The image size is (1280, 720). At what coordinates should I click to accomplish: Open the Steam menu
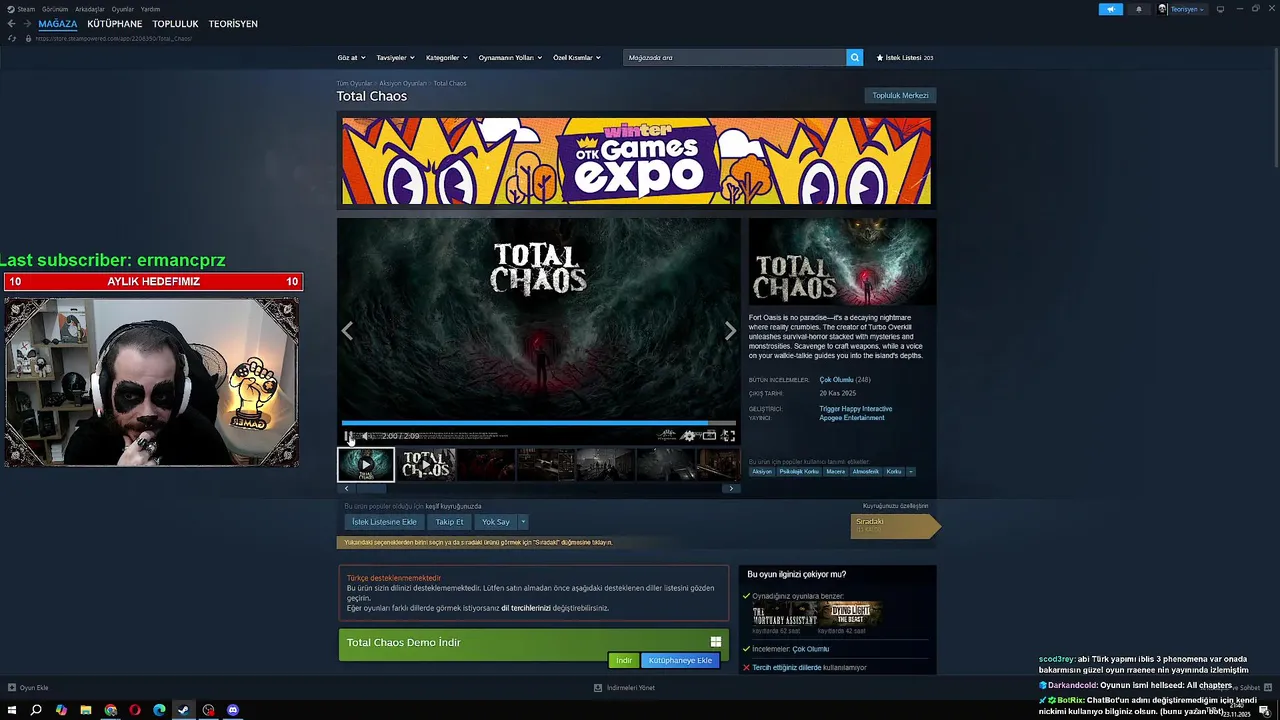[21, 9]
